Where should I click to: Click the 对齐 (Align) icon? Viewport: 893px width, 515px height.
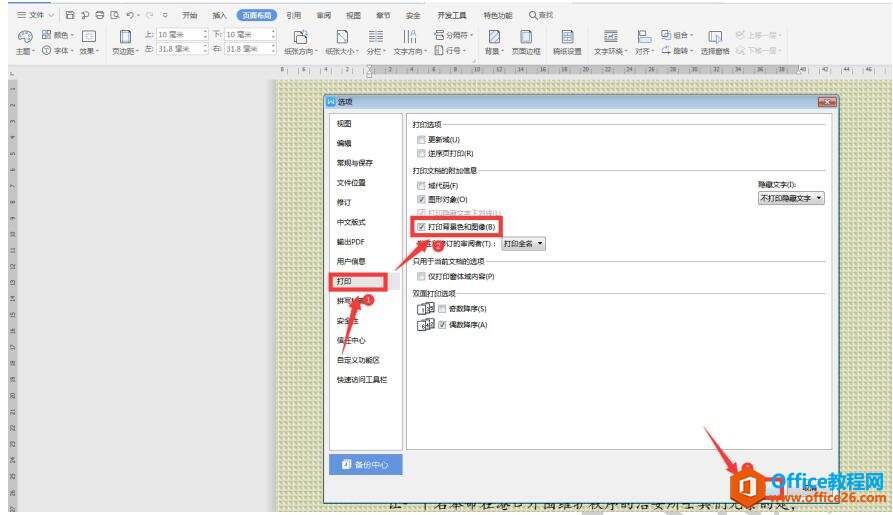click(x=644, y=37)
